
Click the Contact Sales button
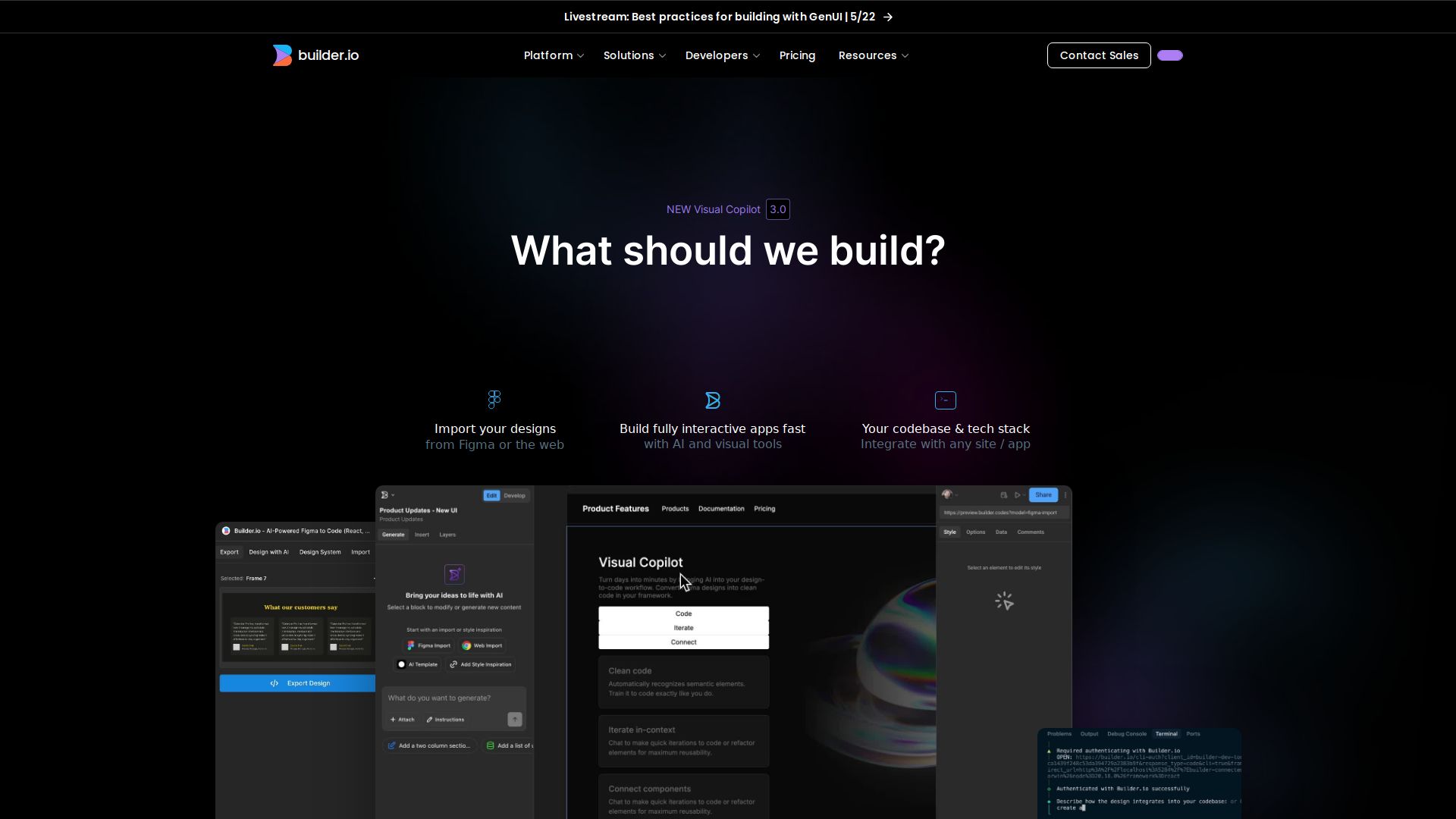[1098, 55]
